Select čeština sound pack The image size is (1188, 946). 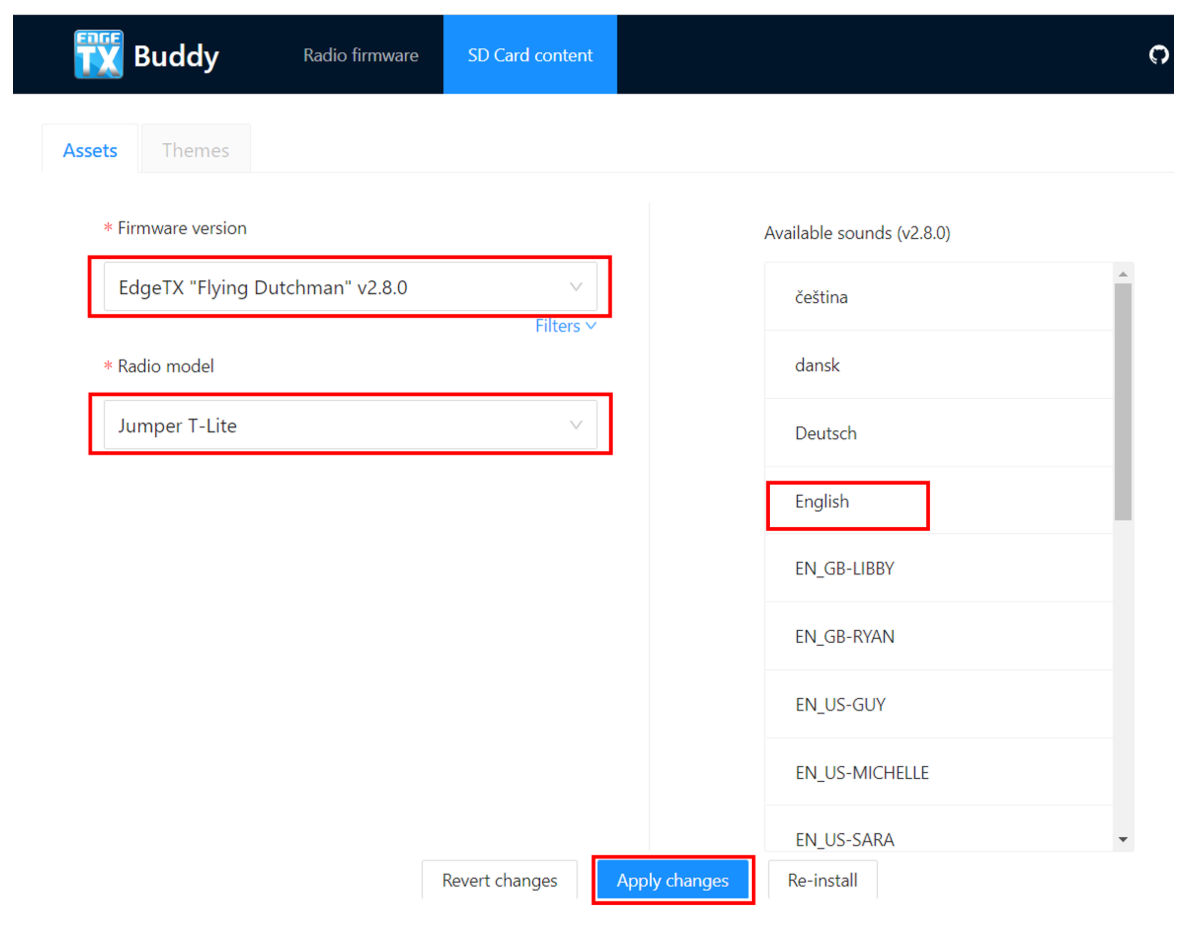click(x=939, y=297)
